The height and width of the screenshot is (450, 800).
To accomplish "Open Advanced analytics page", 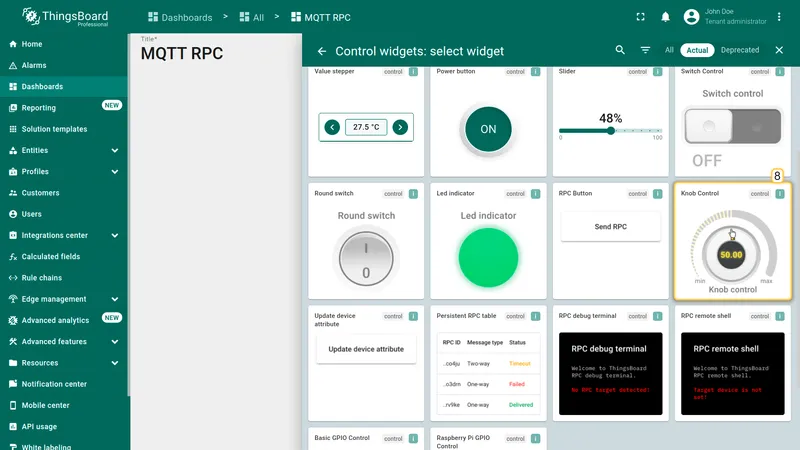I will pos(64,320).
